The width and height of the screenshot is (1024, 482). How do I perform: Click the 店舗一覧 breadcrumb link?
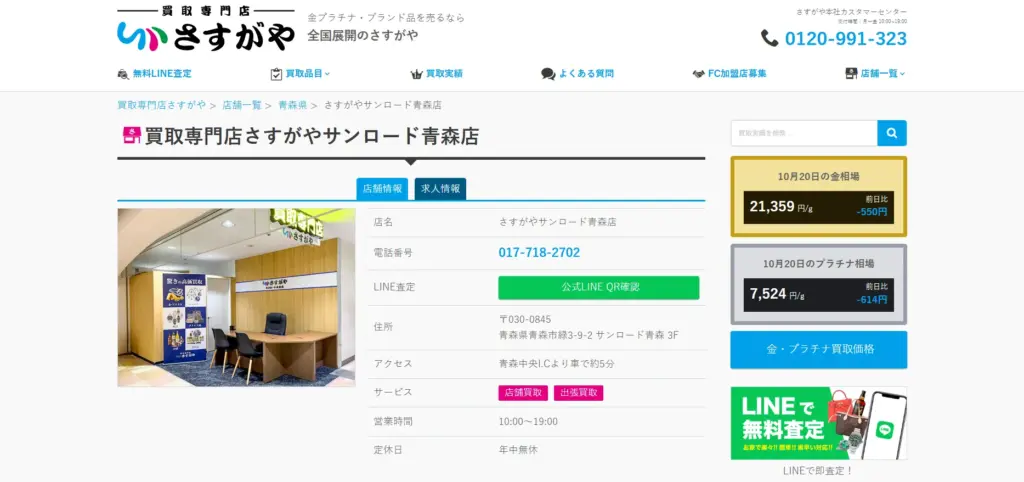coord(242,105)
